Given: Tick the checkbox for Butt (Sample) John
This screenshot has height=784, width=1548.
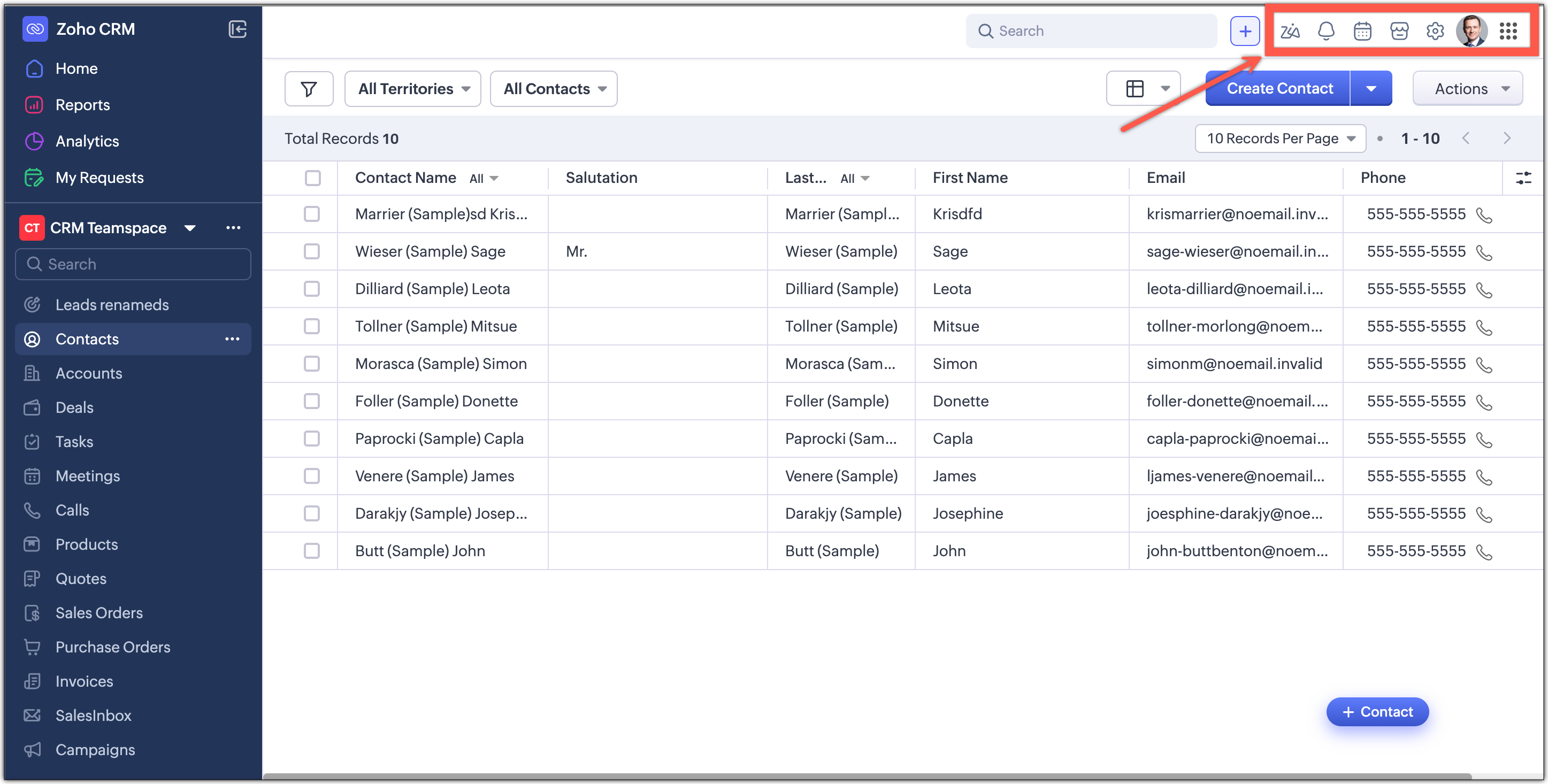Looking at the screenshot, I should pos(312,551).
